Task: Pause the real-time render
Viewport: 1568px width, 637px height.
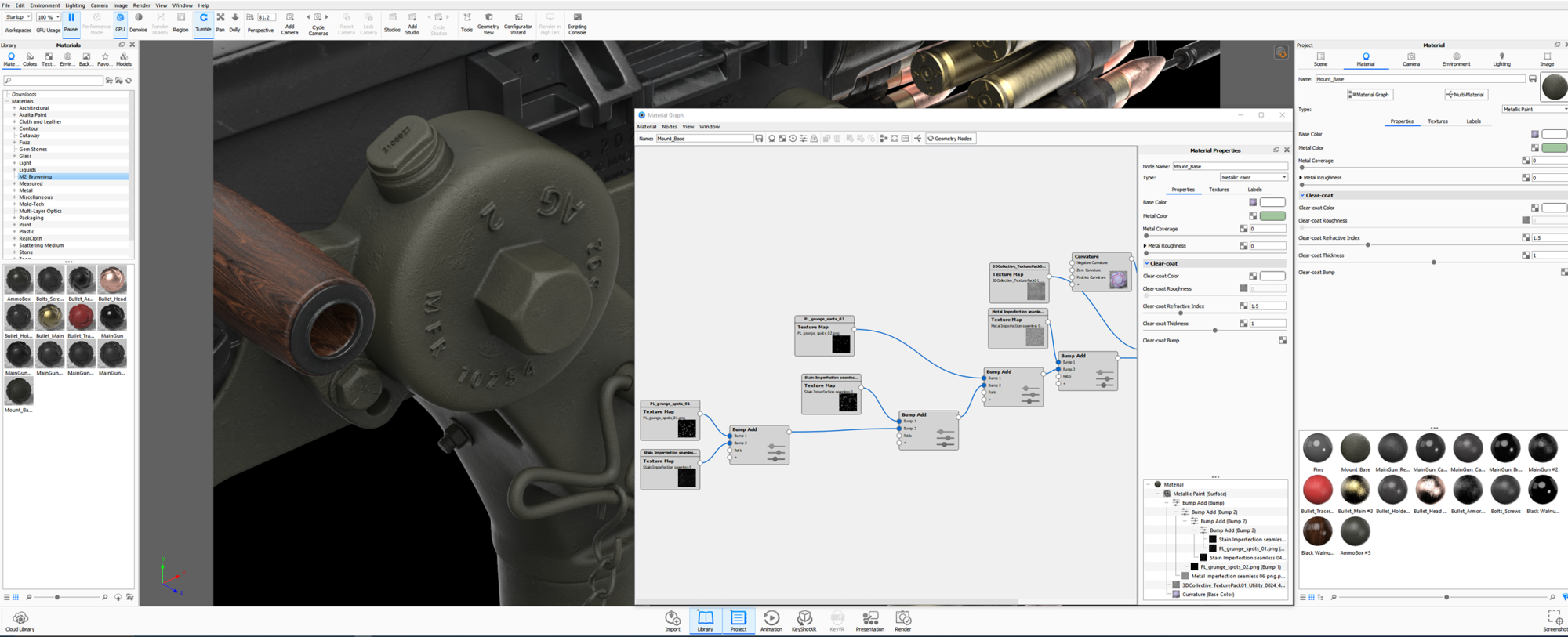Action: [71, 22]
